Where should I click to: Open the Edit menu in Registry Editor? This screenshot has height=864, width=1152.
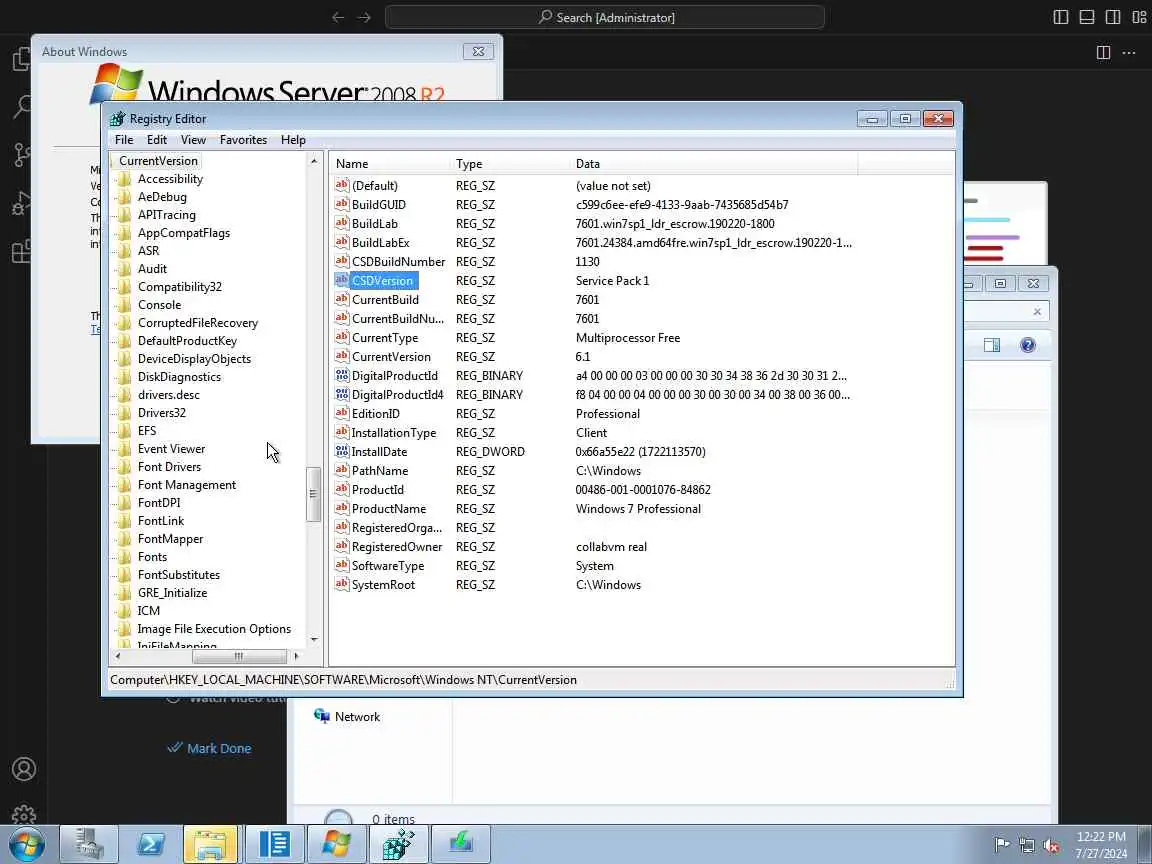click(156, 140)
